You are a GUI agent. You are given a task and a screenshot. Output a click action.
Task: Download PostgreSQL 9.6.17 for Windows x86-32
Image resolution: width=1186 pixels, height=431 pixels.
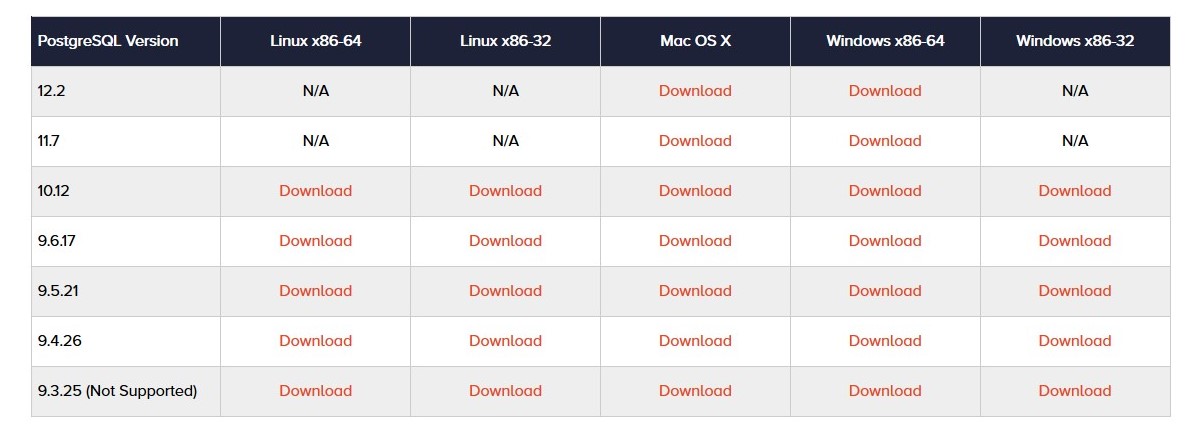pyautogui.click(x=1075, y=241)
